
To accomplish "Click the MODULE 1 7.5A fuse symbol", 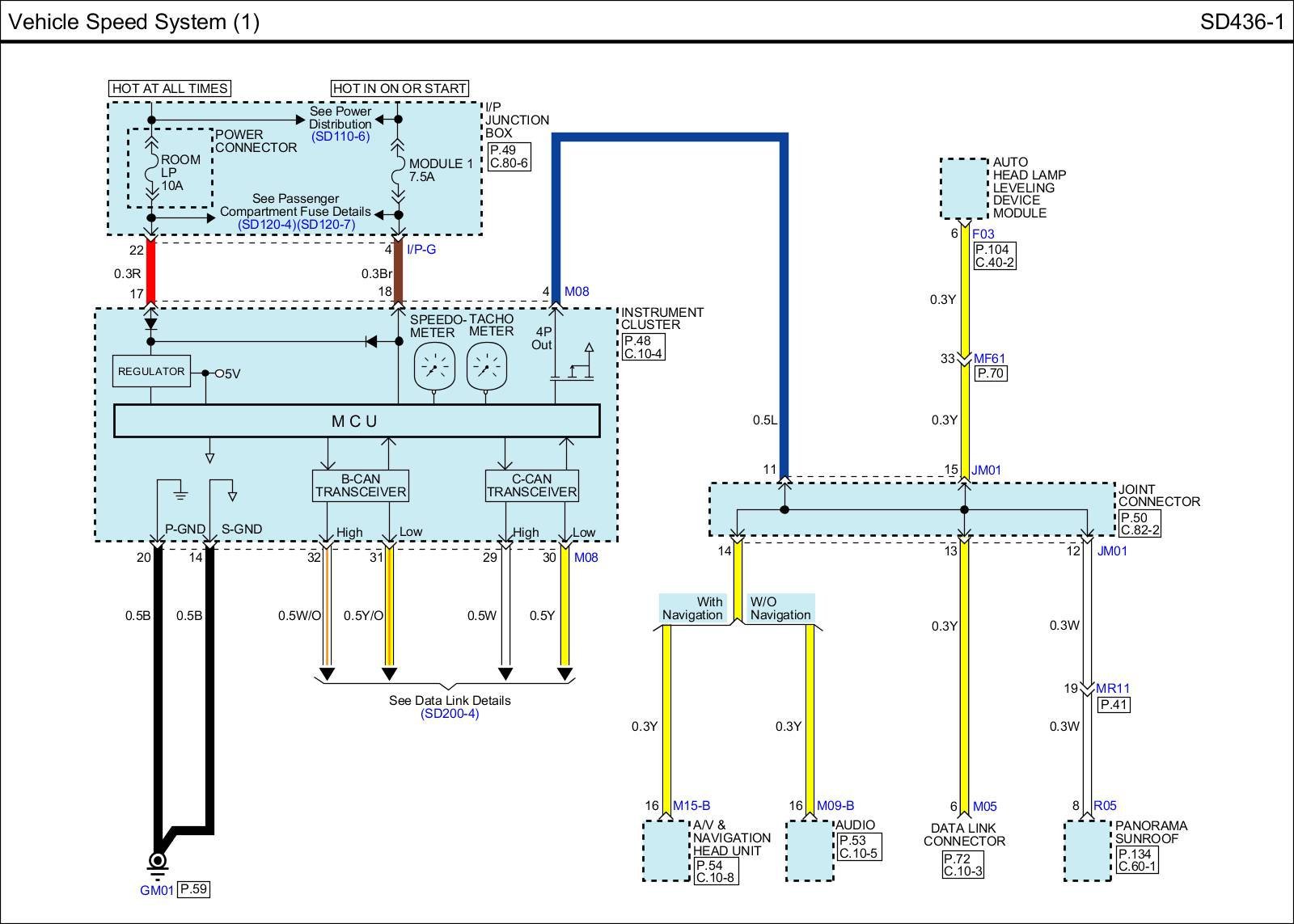I will click(397, 172).
